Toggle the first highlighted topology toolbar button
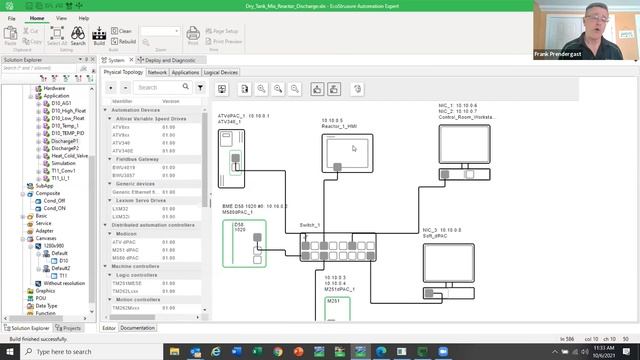The image size is (640, 360). coord(317,89)
